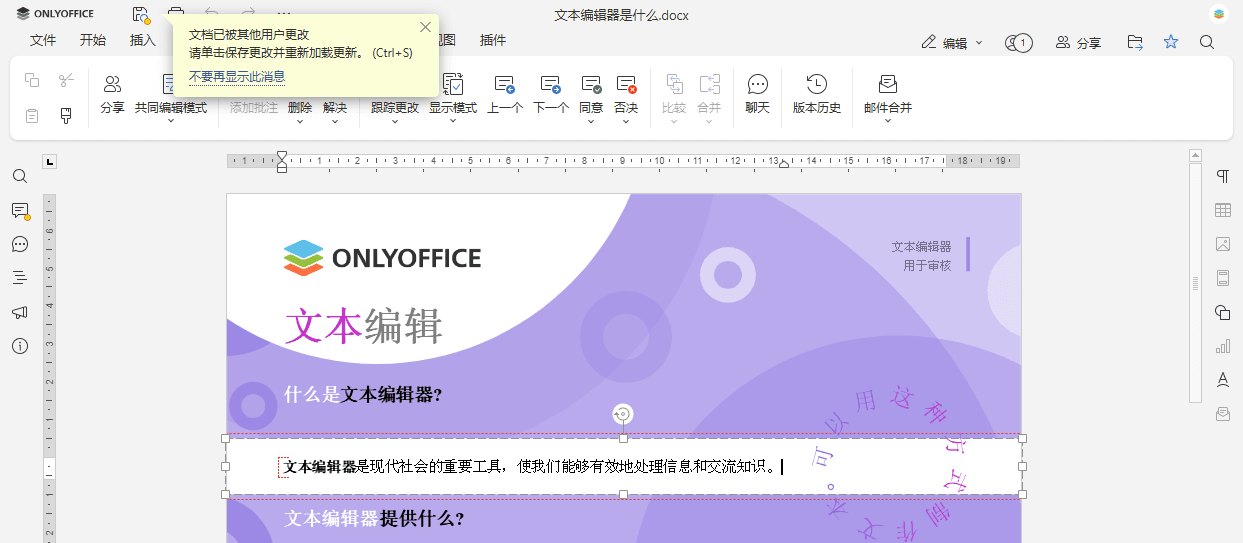Screen dimensions: 1243x543
Task: Open version history
Action: [x=816, y=92]
